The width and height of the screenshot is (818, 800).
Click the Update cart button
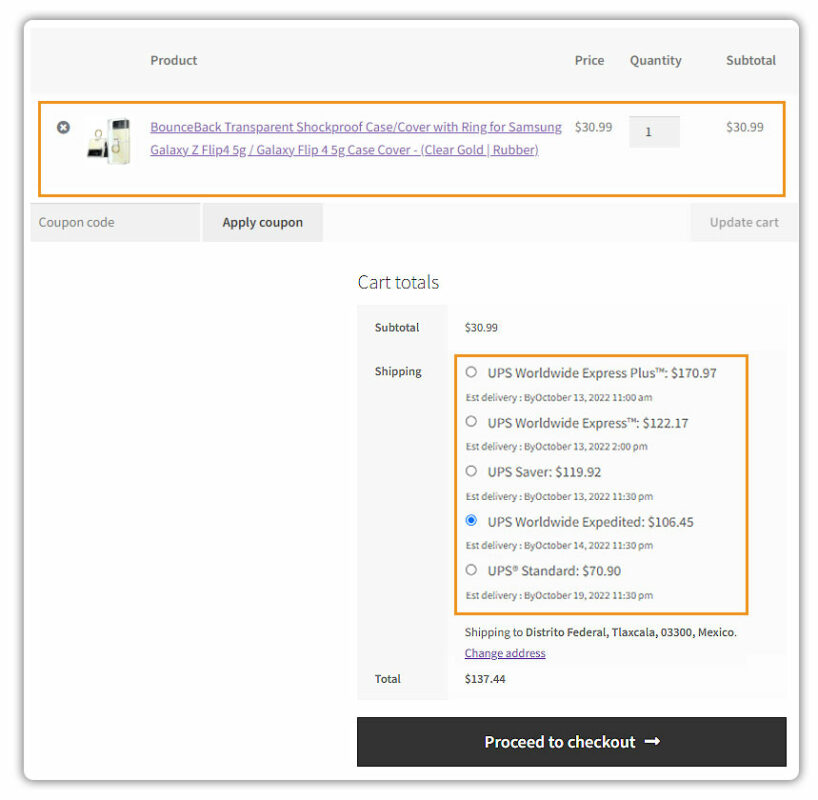pos(744,222)
